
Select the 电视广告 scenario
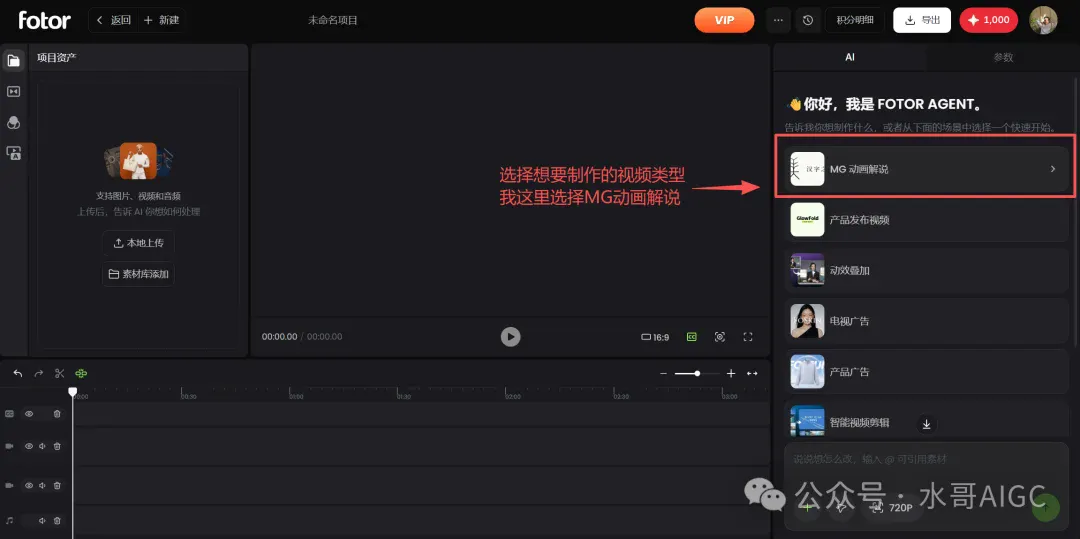coord(926,321)
